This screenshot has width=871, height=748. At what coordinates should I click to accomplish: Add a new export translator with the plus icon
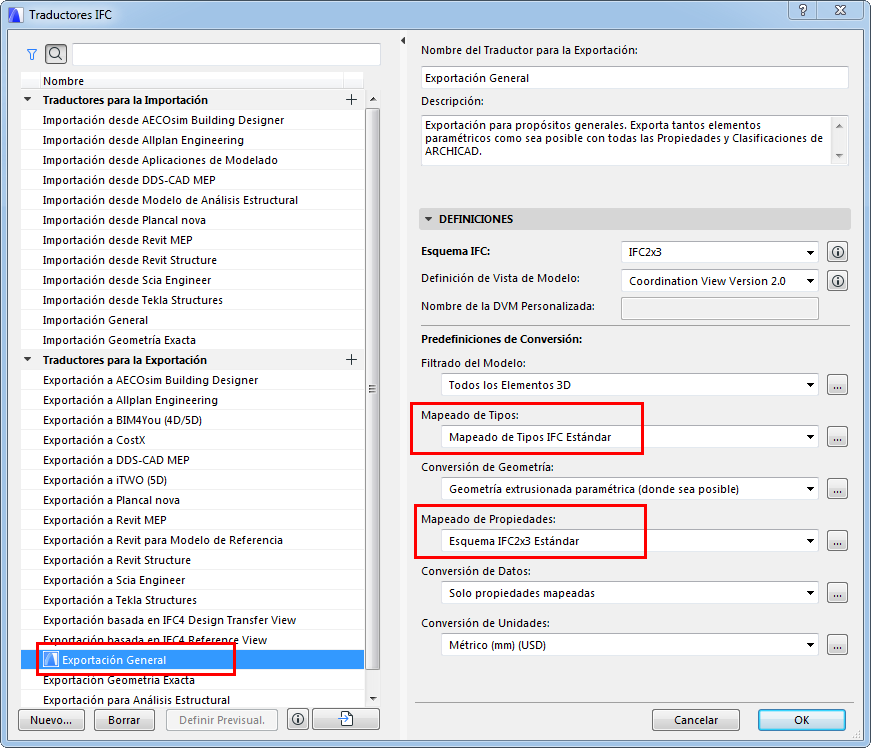click(351, 360)
